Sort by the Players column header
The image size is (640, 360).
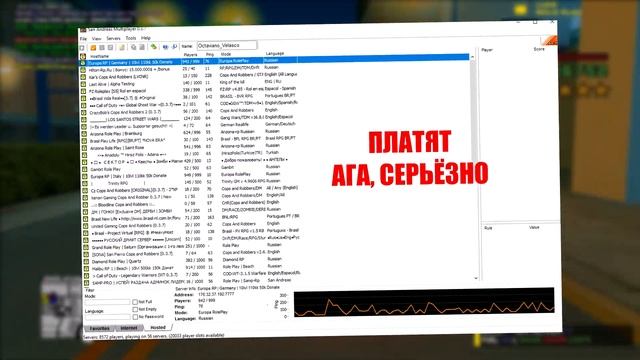[x=191, y=54]
